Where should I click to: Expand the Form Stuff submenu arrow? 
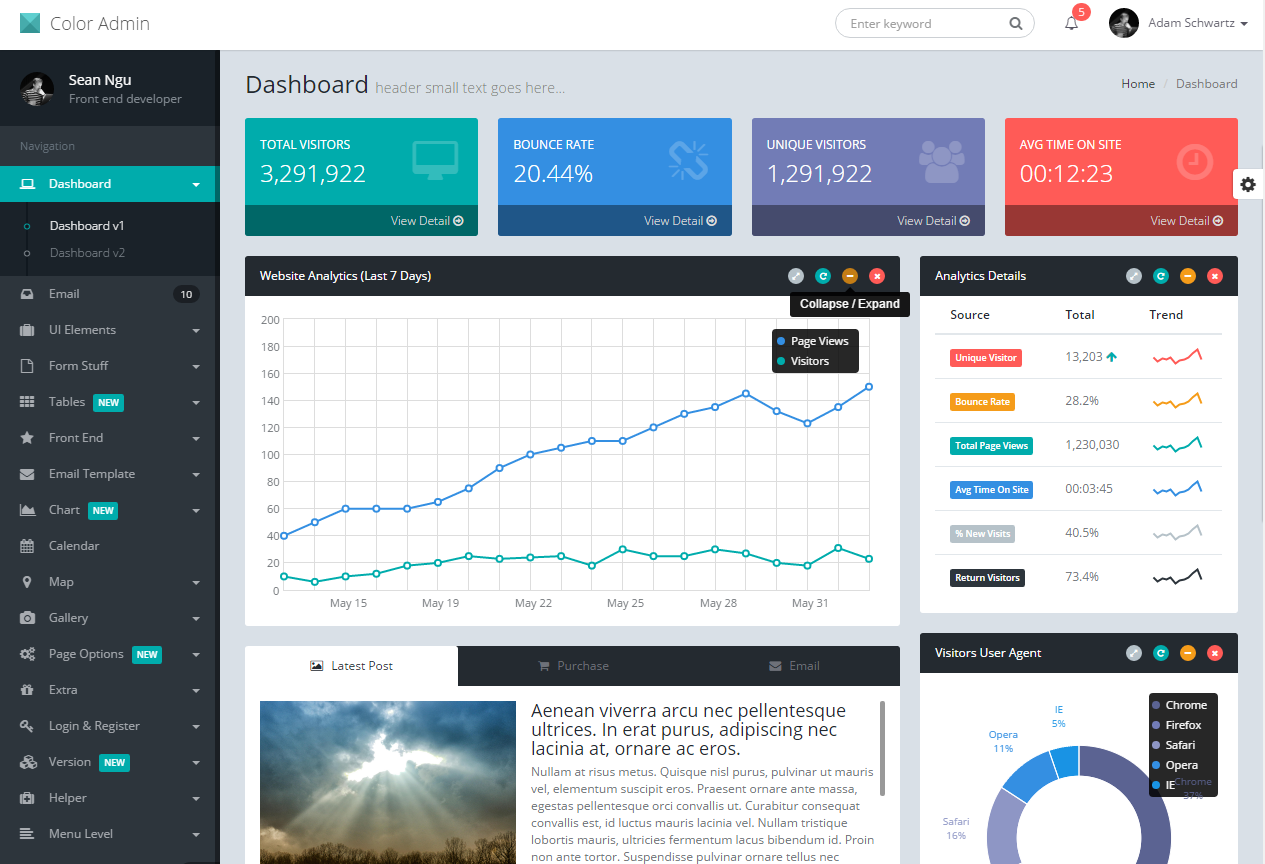click(196, 367)
